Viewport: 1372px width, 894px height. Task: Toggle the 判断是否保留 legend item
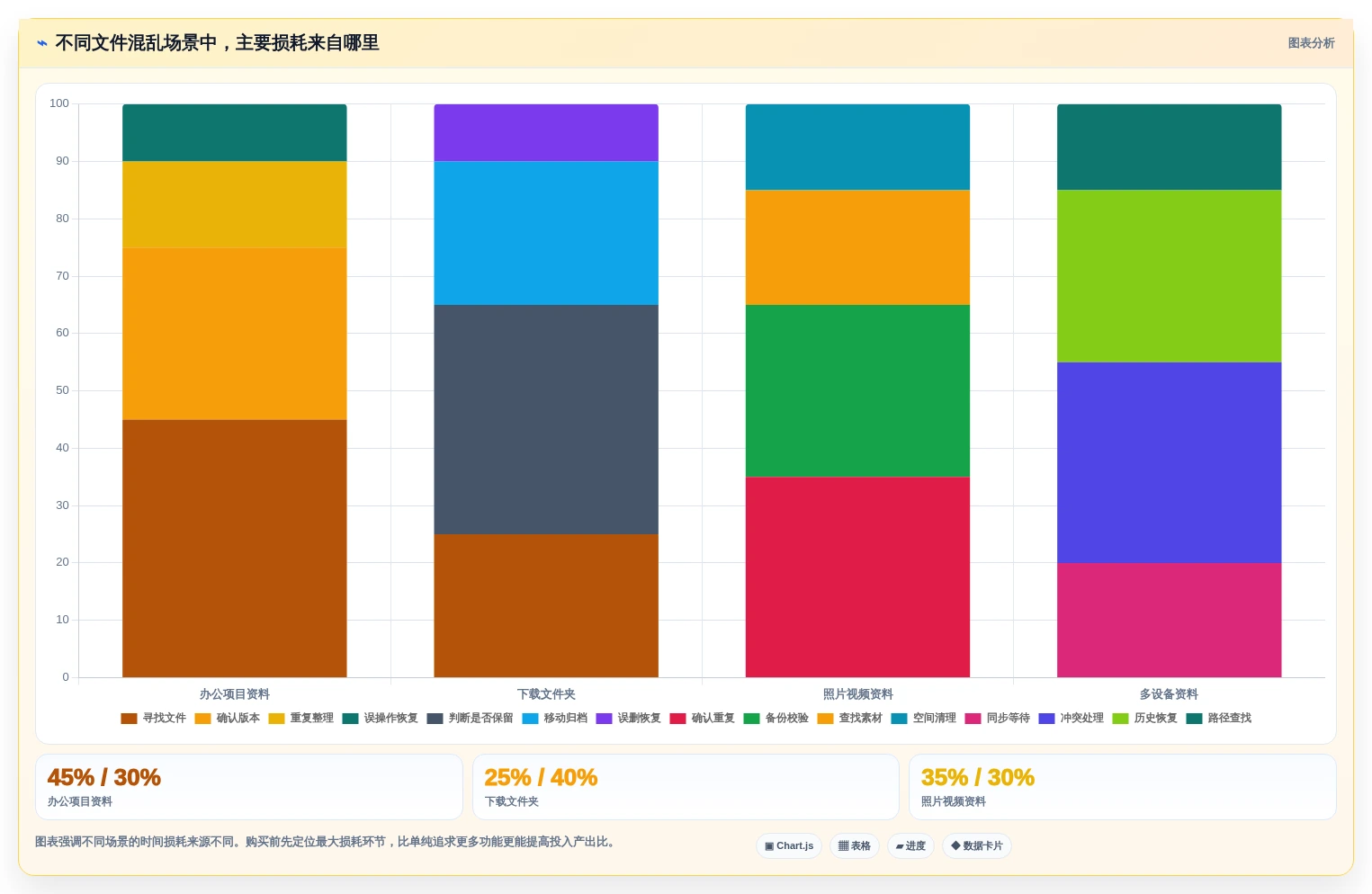pos(470,718)
